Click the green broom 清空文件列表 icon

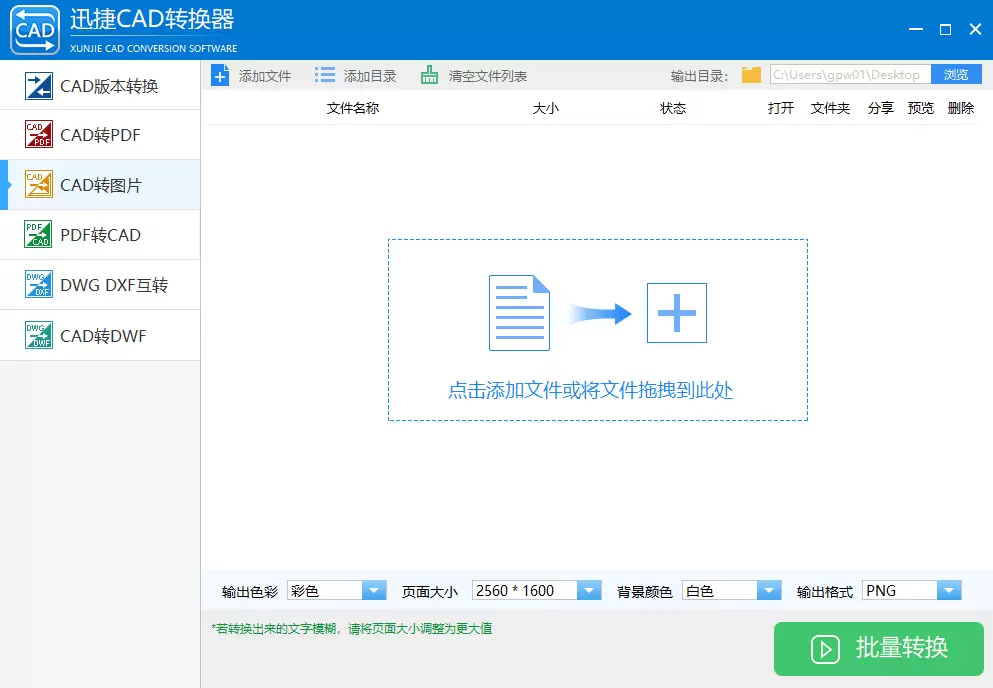429,75
